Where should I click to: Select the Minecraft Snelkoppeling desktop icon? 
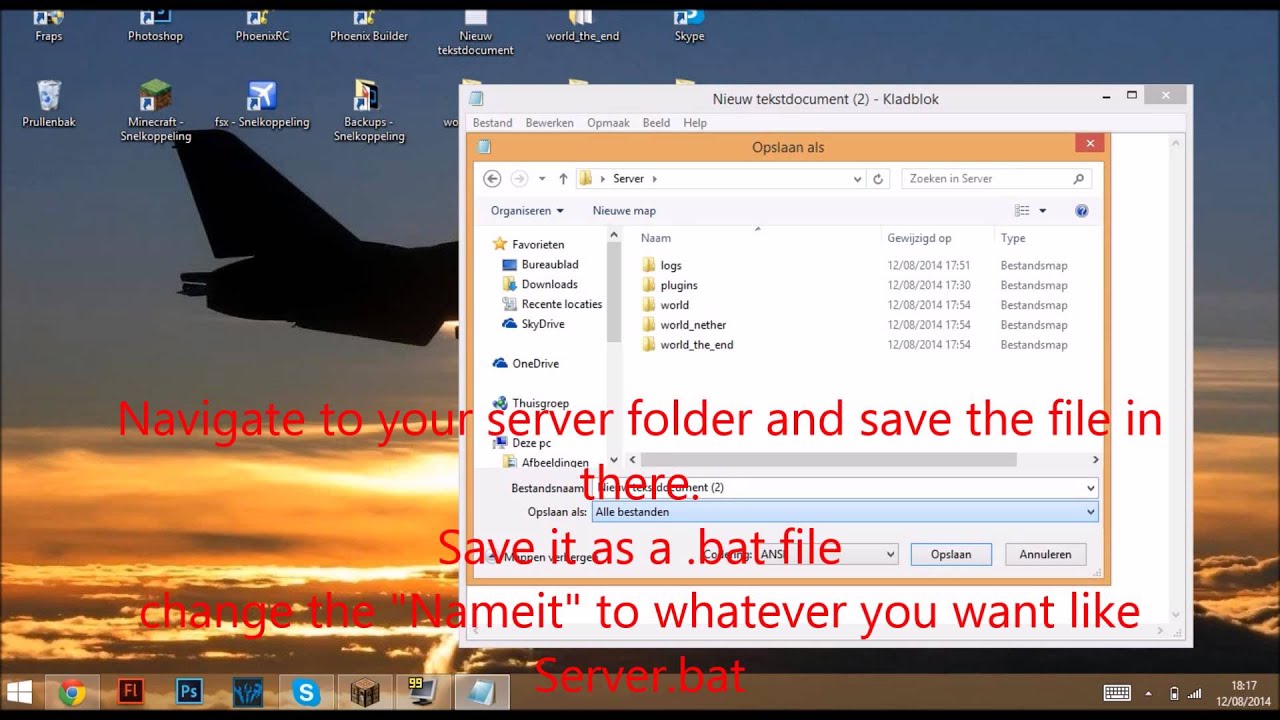coord(156,111)
